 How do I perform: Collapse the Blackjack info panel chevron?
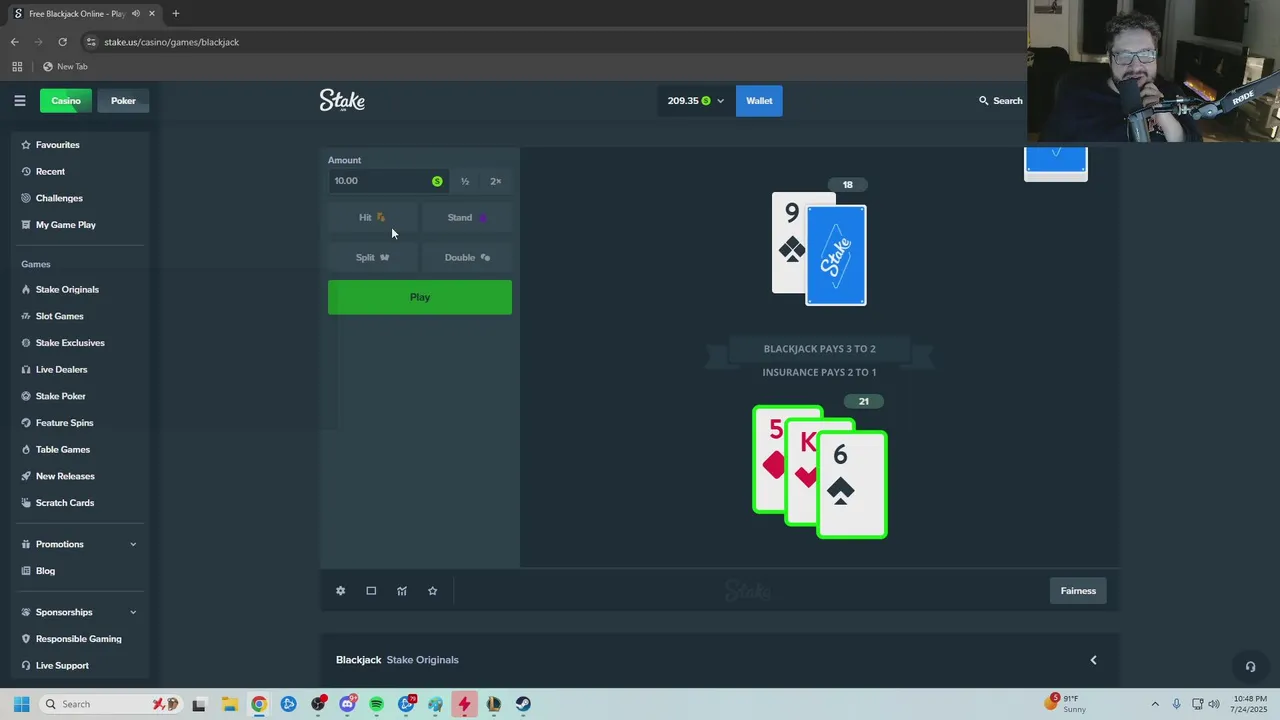coord(1093,660)
